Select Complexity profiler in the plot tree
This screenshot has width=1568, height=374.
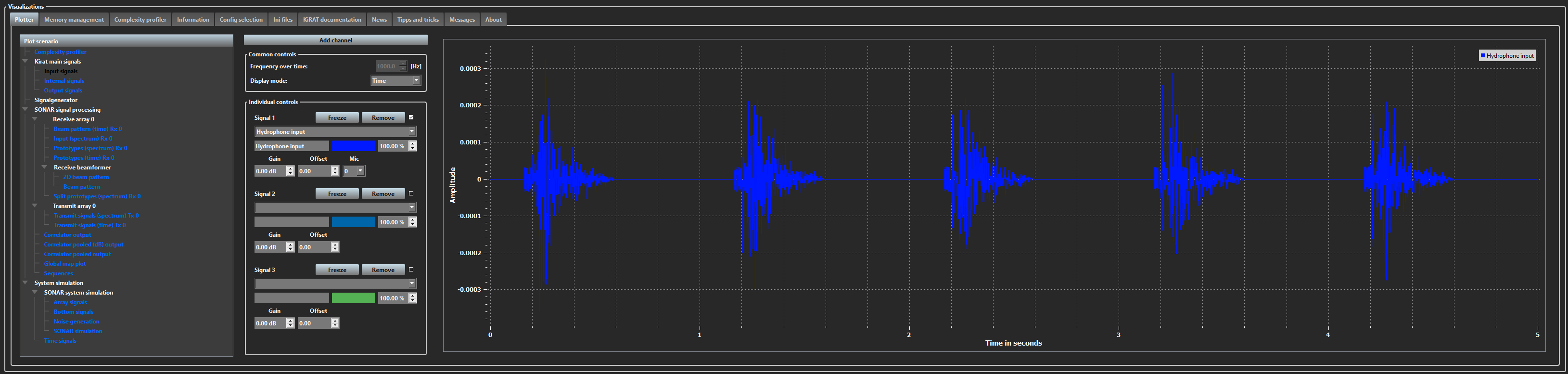pyautogui.click(x=60, y=52)
